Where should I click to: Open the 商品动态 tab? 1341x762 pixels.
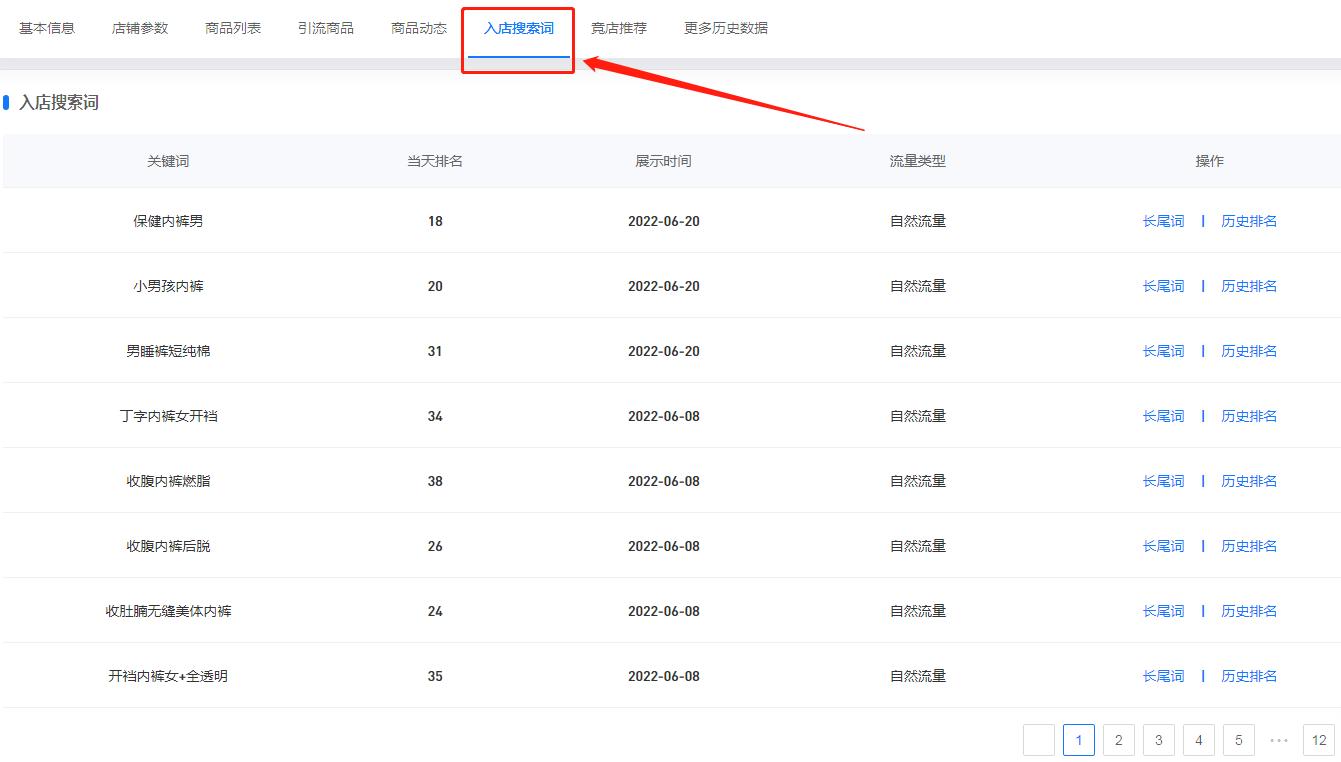tap(419, 28)
